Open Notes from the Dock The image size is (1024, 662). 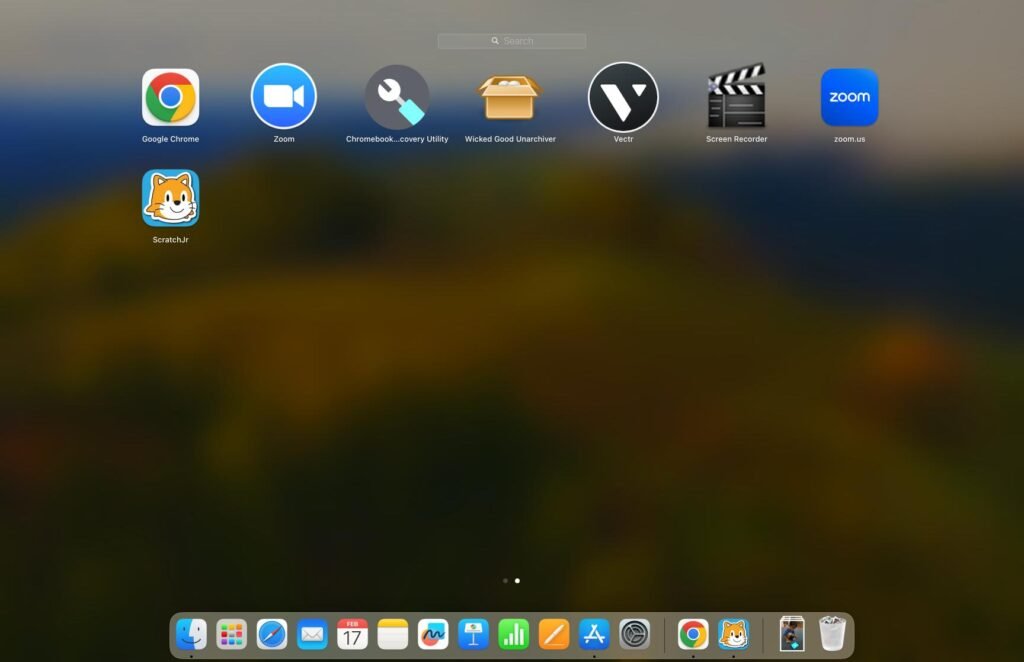(392, 634)
